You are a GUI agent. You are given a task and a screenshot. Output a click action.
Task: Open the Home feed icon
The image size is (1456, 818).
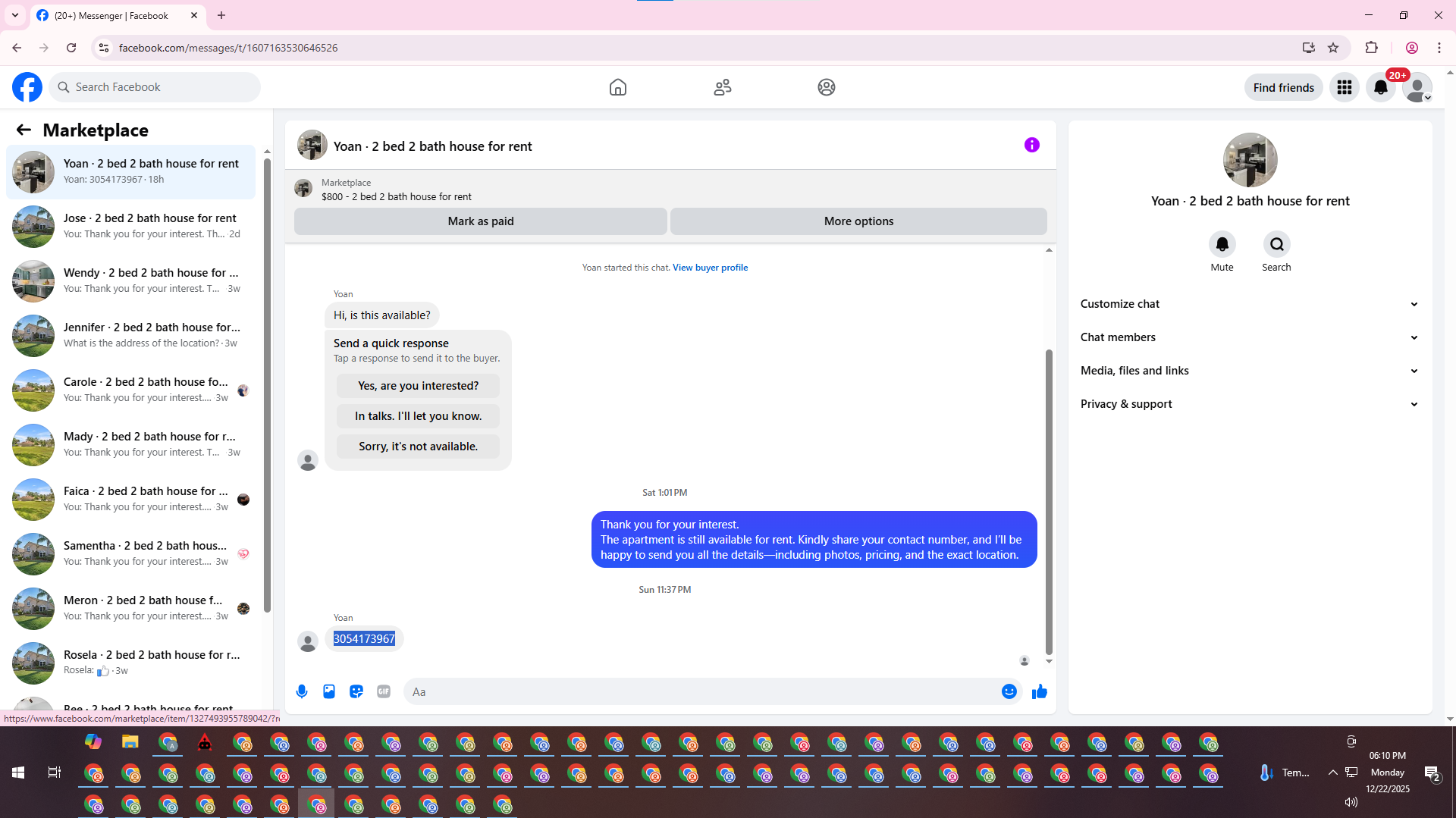tap(618, 87)
